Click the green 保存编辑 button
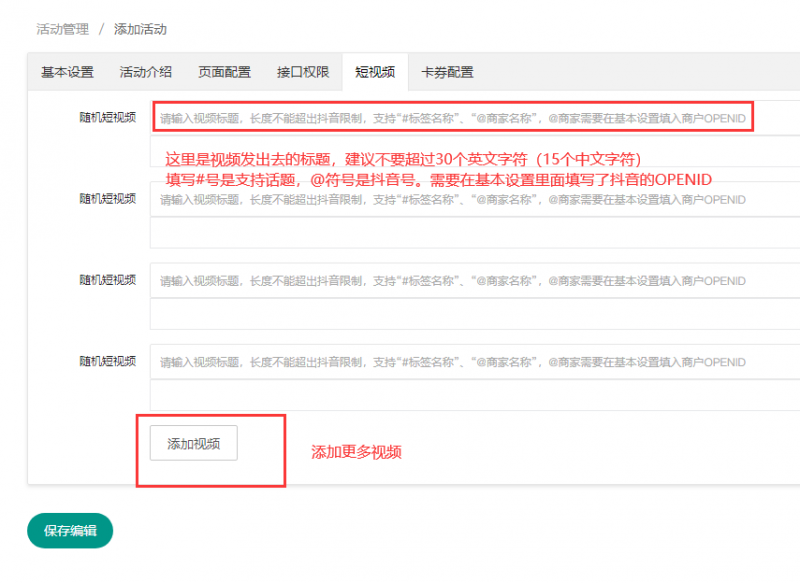 (70, 531)
